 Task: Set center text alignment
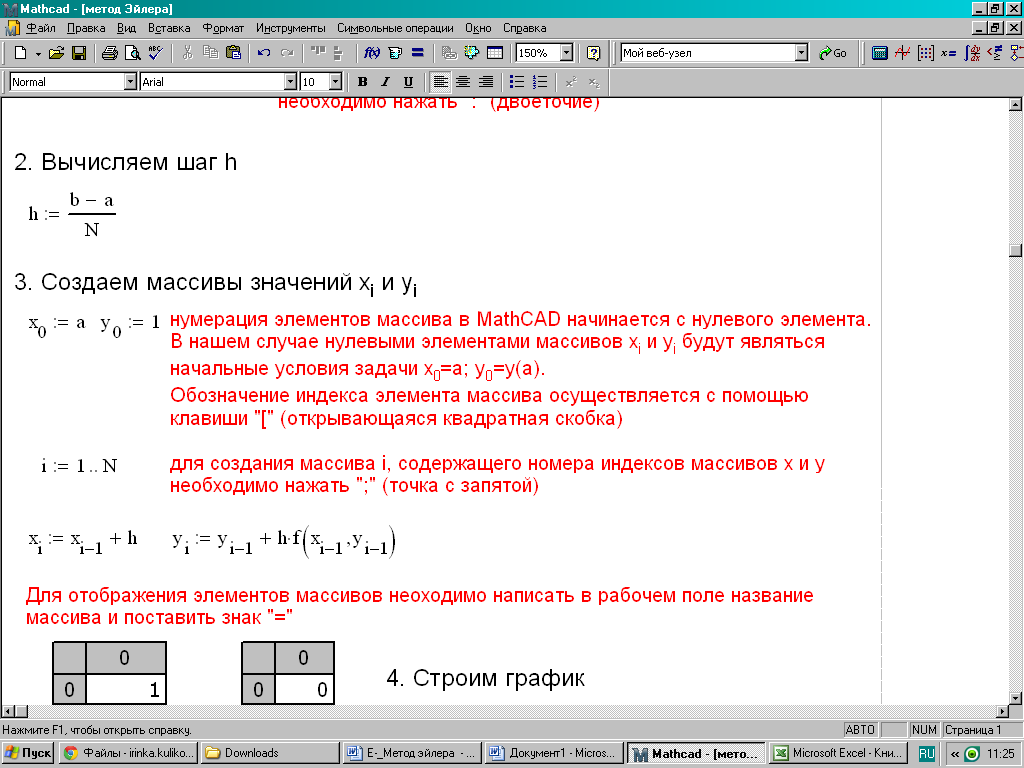coord(463,82)
